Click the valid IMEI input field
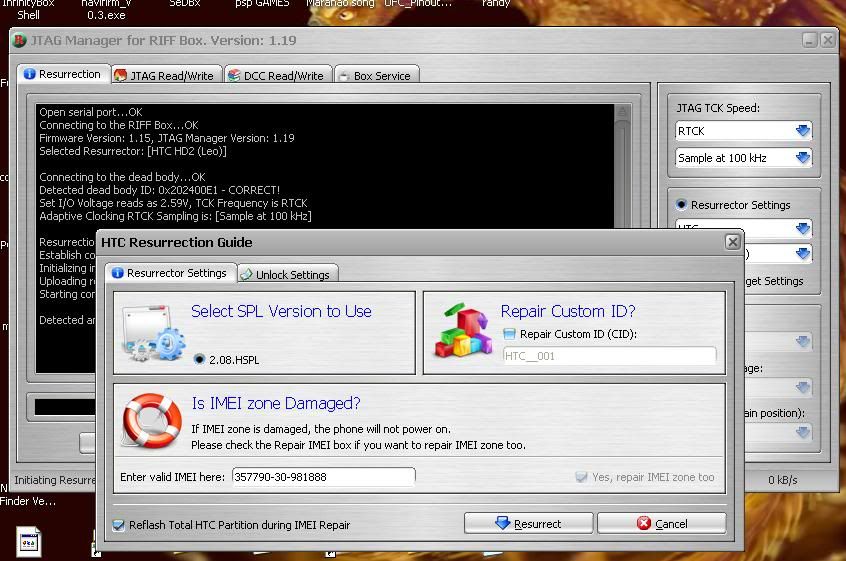The height and width of the screenshot is (561, 846). [324, 477]
